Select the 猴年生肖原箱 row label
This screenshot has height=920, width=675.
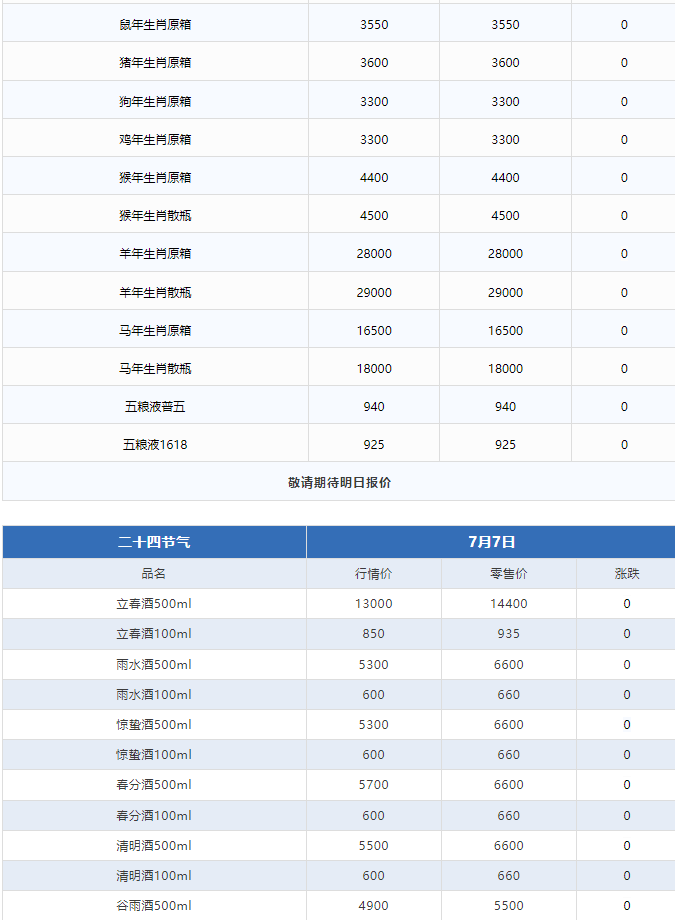coord(155,178)
